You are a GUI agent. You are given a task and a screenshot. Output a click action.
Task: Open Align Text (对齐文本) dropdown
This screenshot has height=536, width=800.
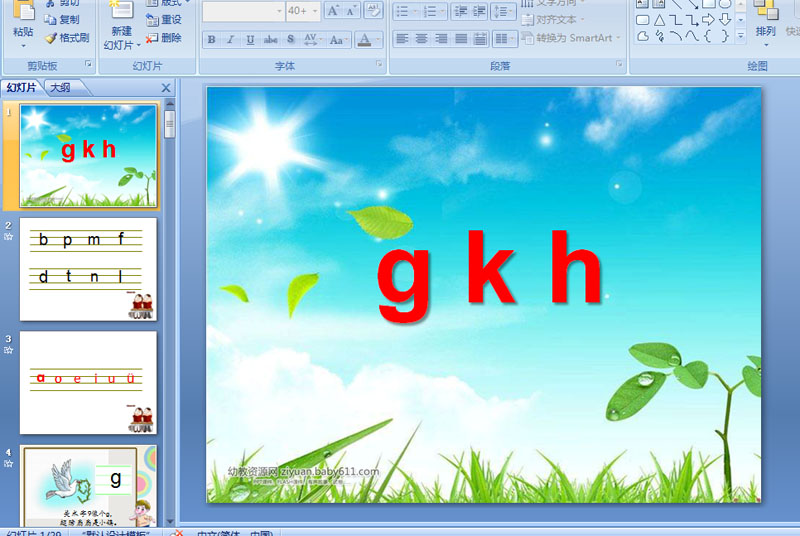553,19
